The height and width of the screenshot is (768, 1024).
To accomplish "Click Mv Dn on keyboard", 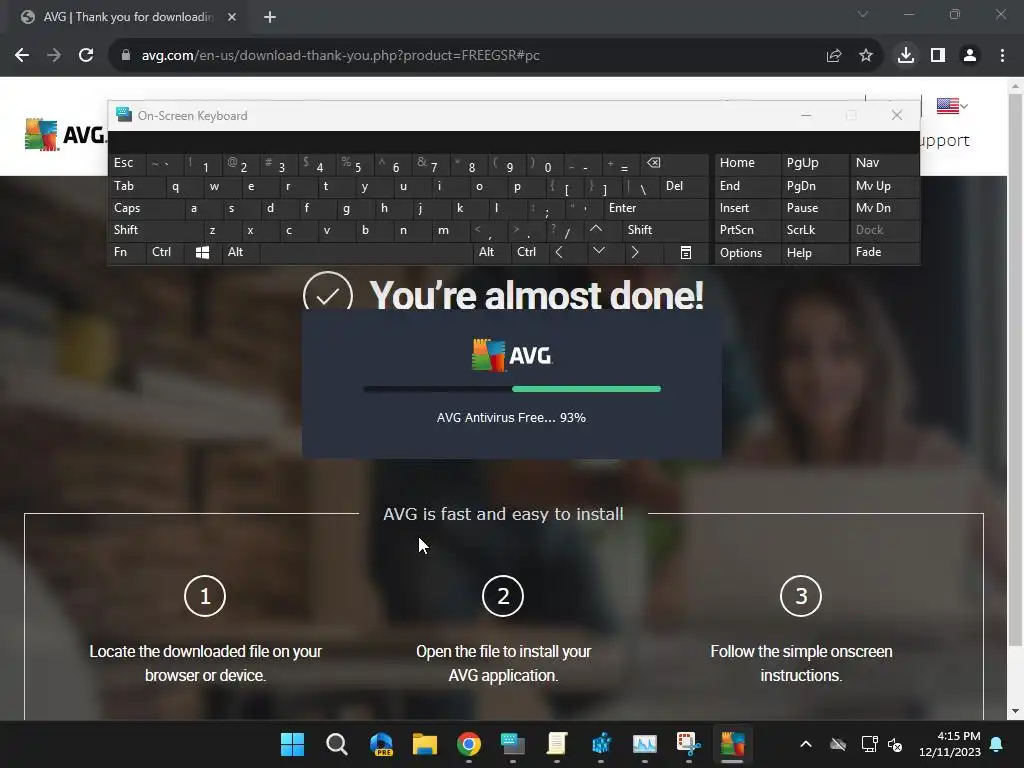I will click(x=884, y=208).
